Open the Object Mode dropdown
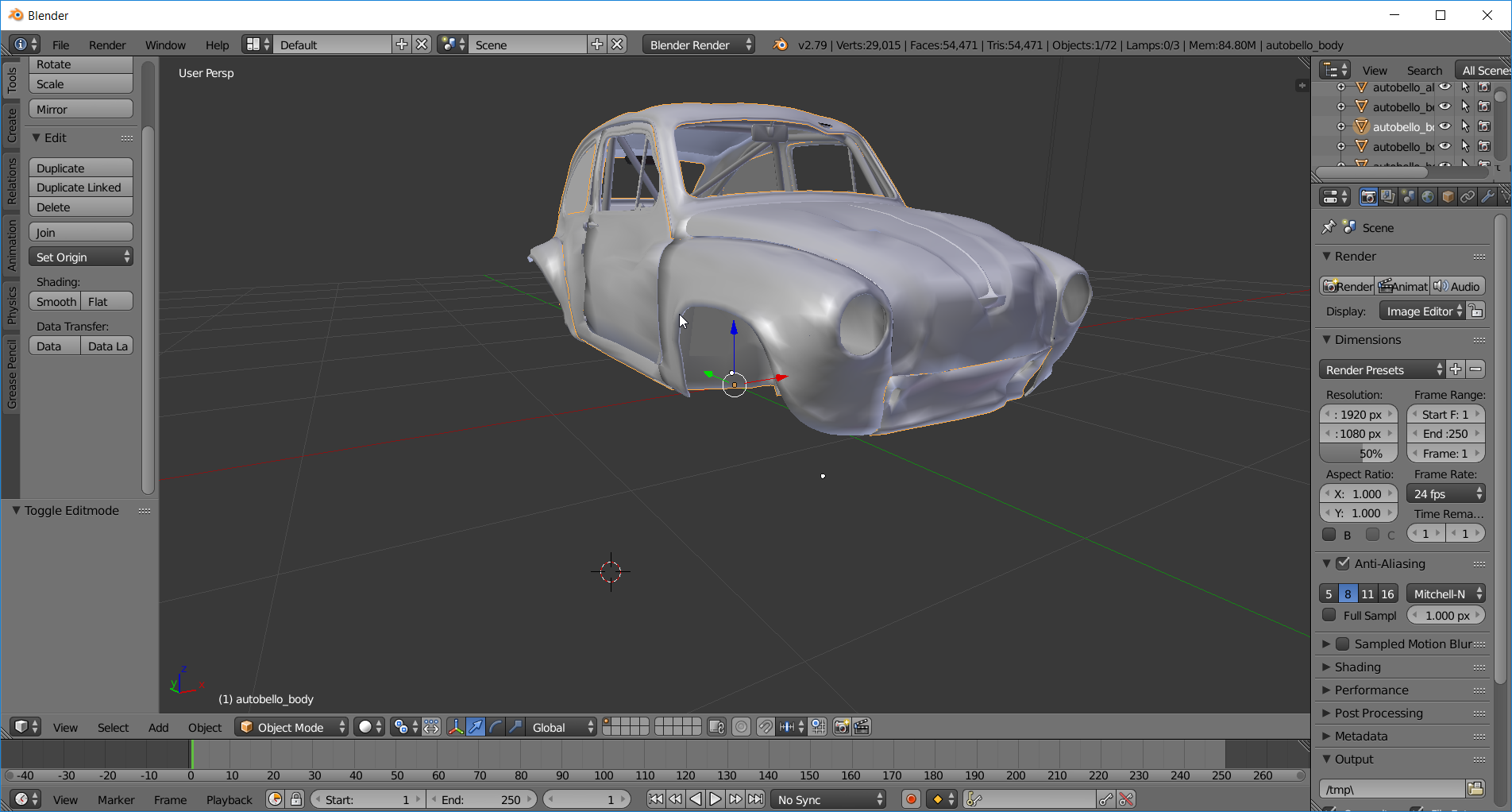The image size is (1512, 812). click(x=291, y=727)
